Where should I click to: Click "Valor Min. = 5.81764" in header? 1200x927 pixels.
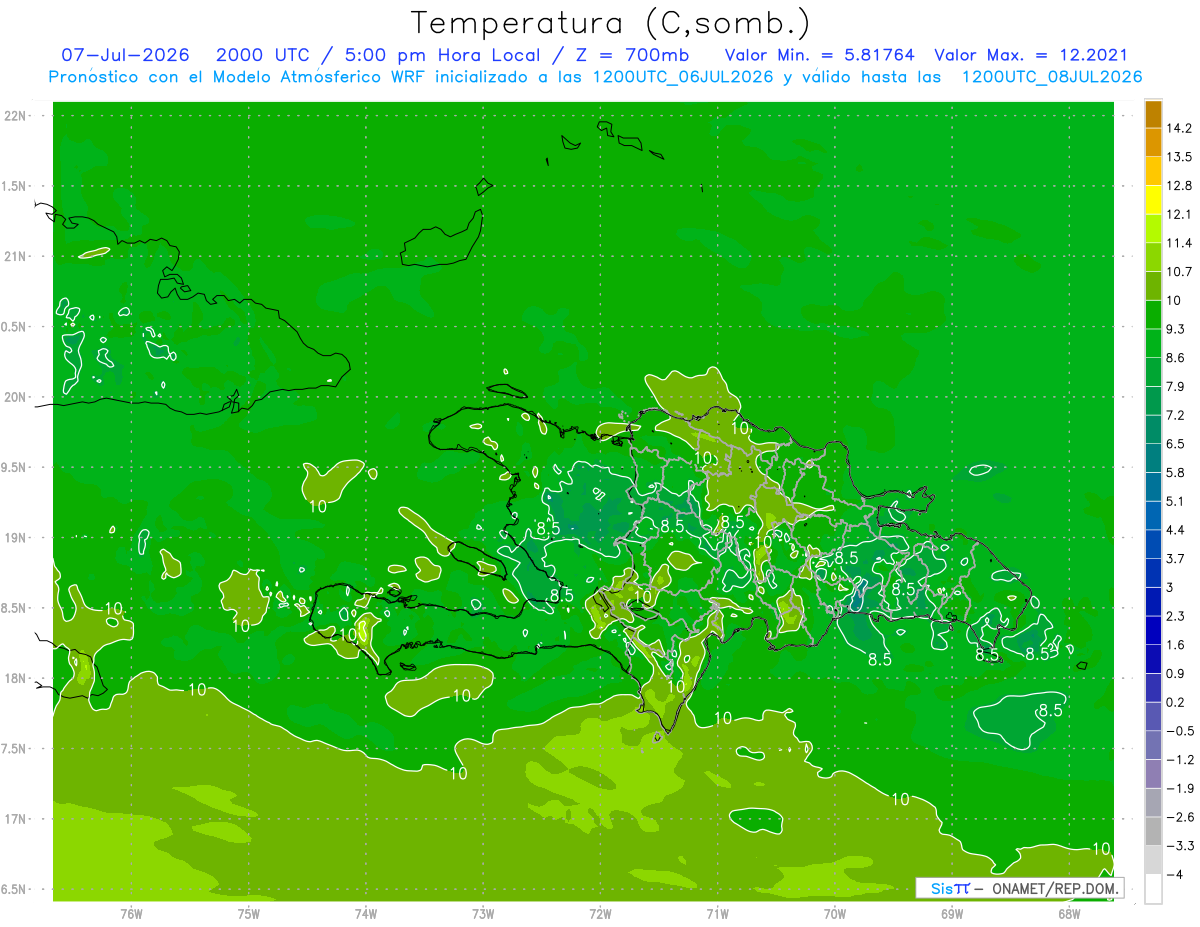819,55
